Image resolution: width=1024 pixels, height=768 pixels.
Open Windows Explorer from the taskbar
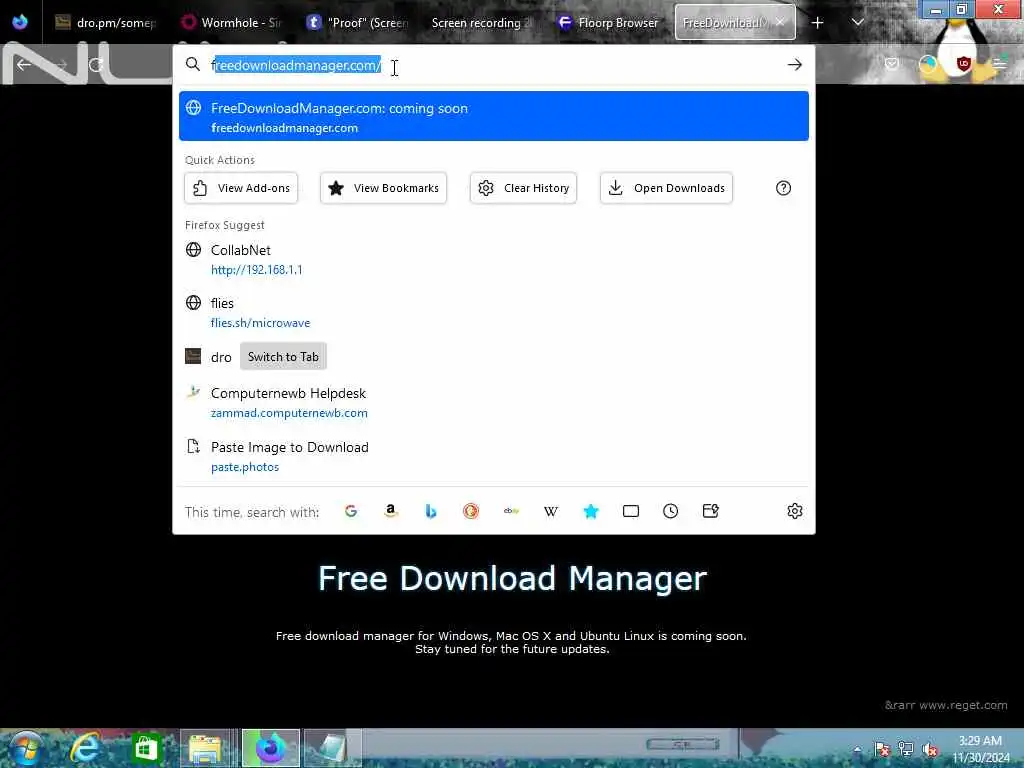(206, 748)
